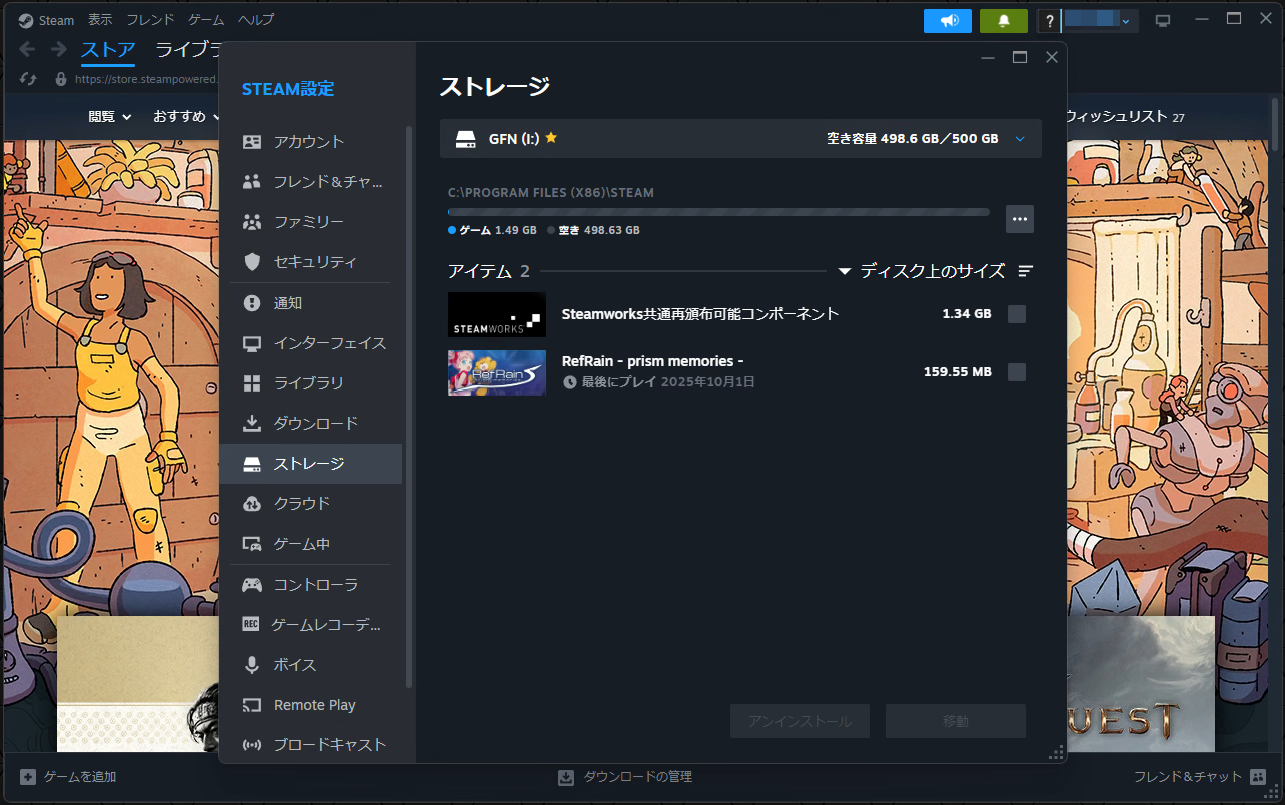Check the RefRain - prism memories - checkbox
Image resolution: width=1285 pixels, height=805 pixels.
pyautogui.click(x=1017, y=371)
